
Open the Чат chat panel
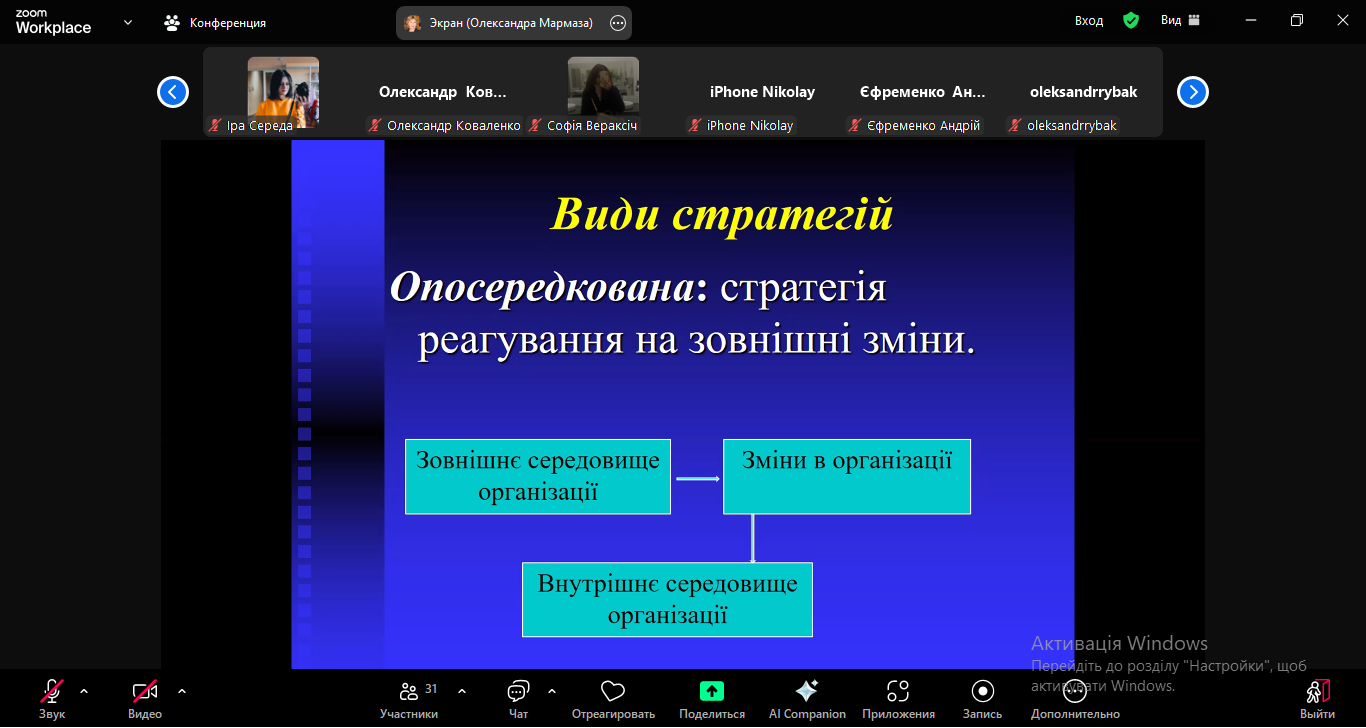click(x=518, y=699)
